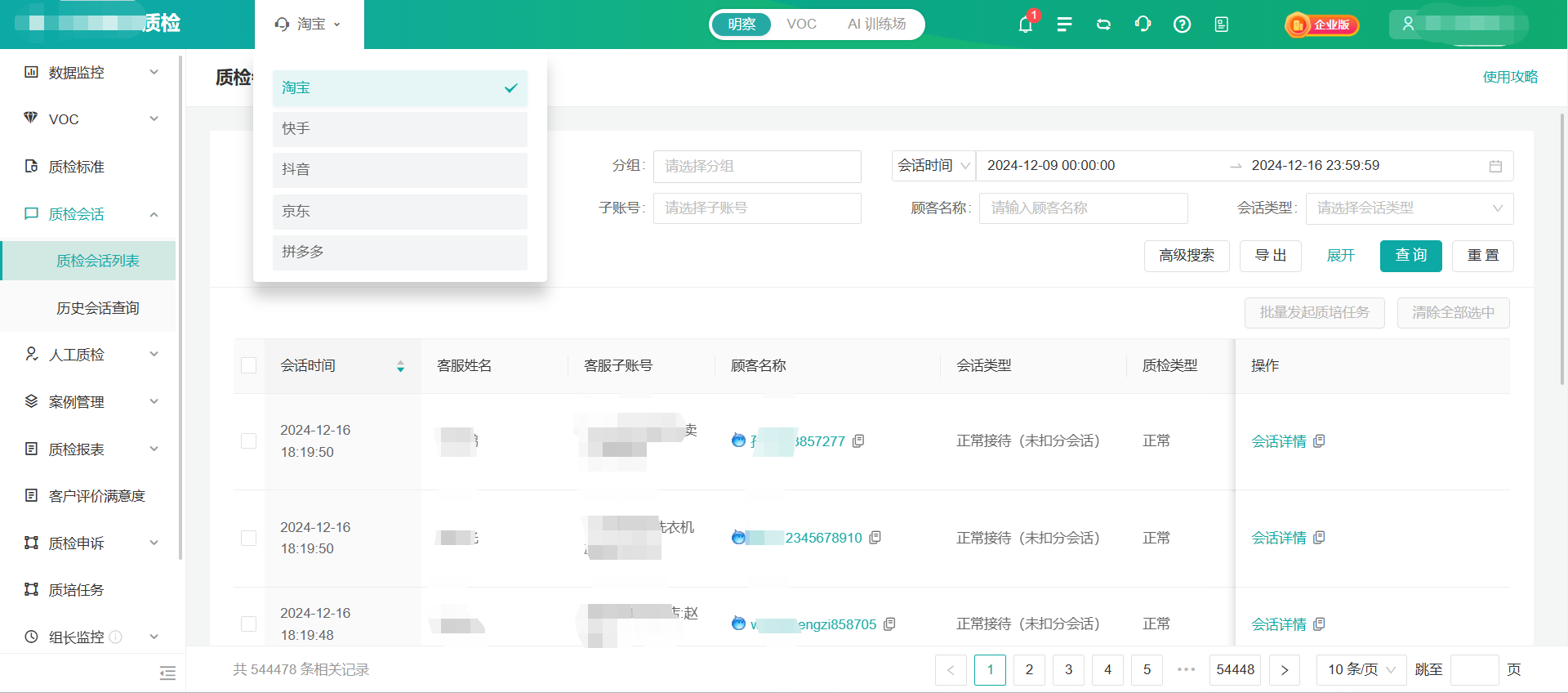Open the 子账号 sub-account selector

pos(757,208)
